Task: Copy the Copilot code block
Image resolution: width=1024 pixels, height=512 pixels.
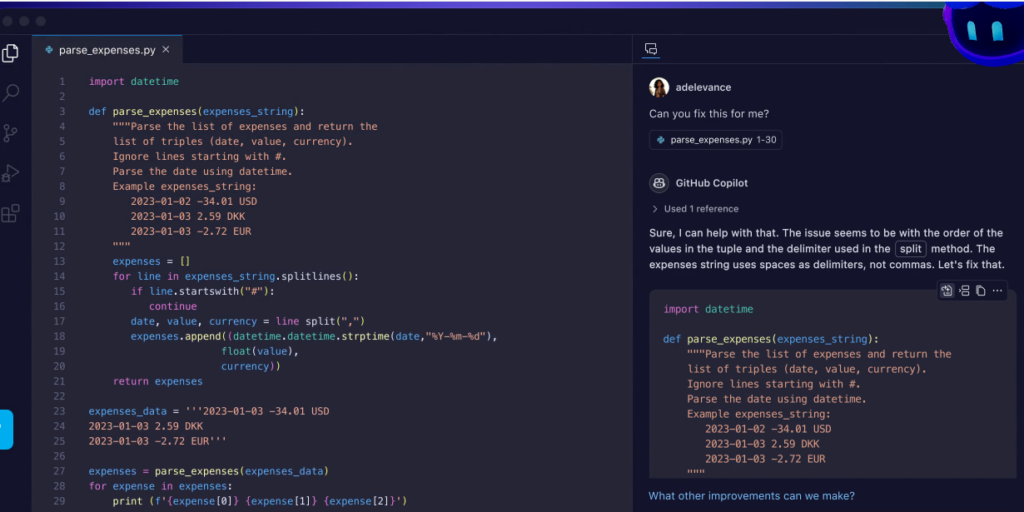Action: (980, 291)
